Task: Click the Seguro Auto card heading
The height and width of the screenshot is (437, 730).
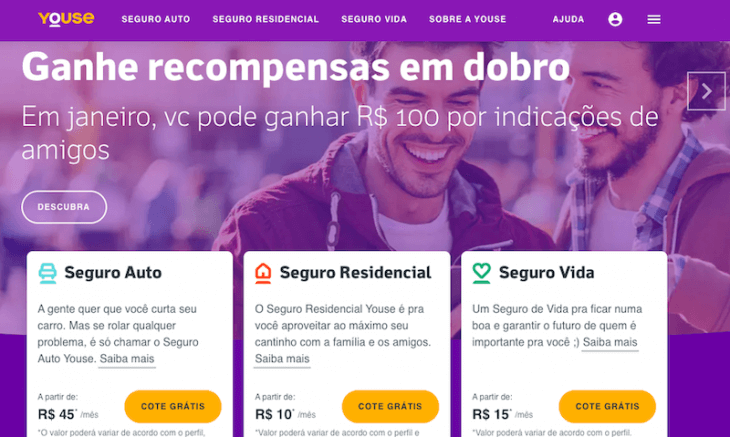Action: tap(113, 273)
